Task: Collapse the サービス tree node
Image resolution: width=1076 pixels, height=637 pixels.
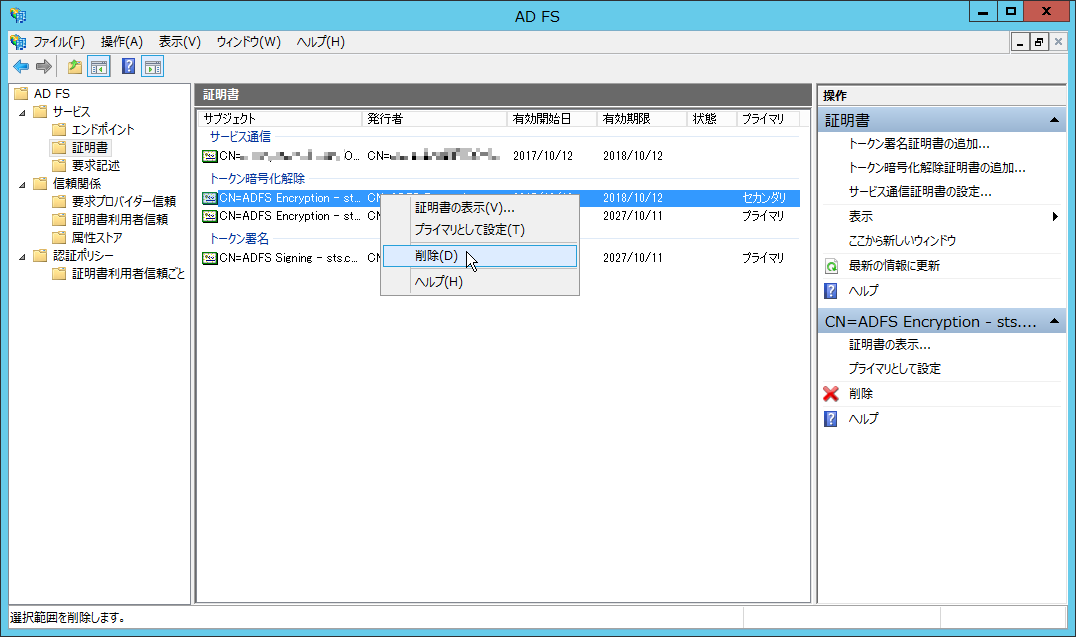Action: [23, 112]
